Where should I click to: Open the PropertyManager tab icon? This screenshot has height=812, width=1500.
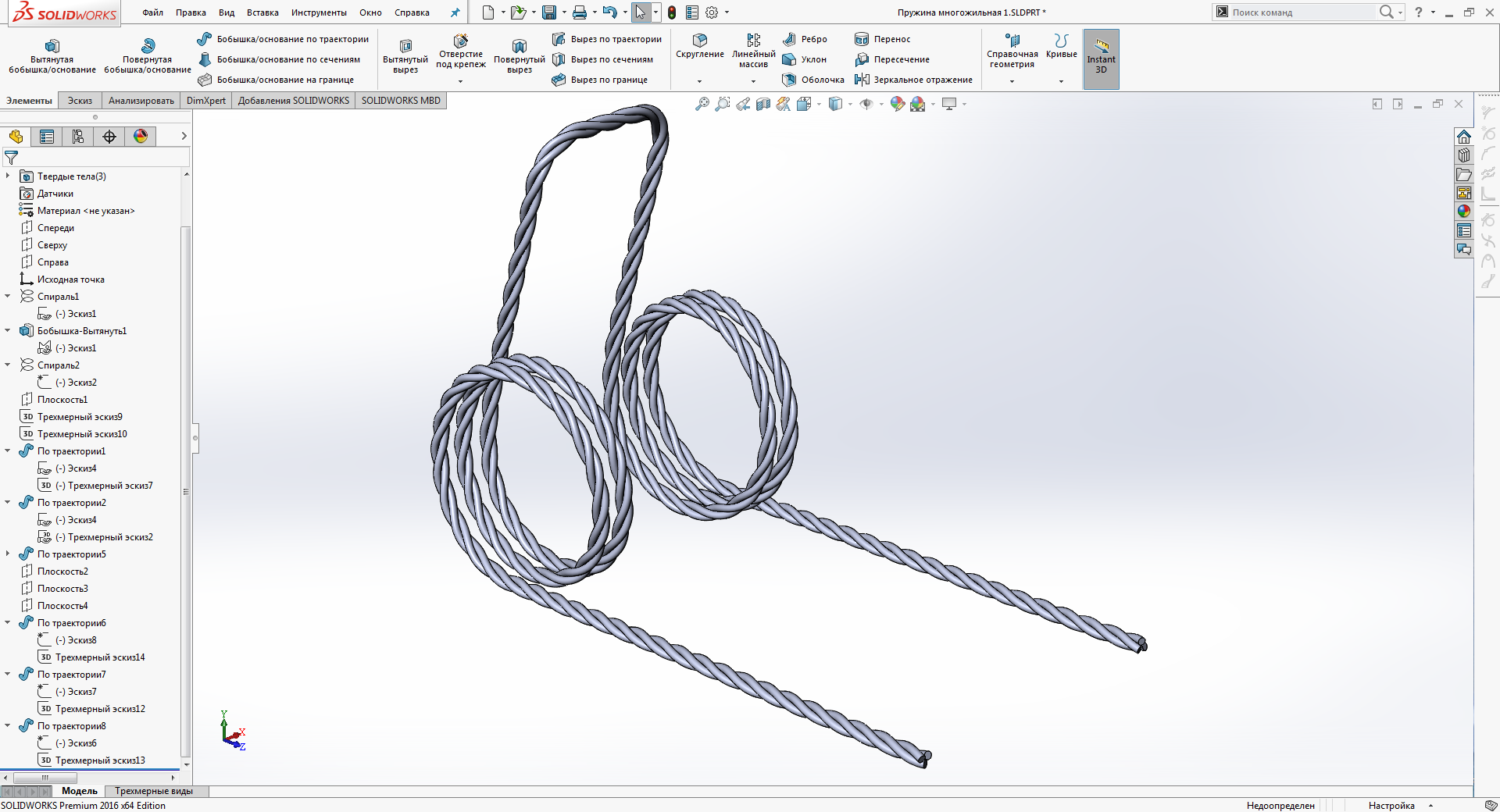(x=47, y=137)
